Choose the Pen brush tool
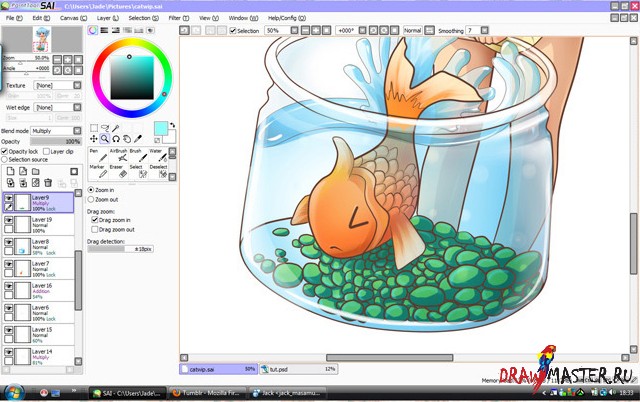 coord(97,155)
